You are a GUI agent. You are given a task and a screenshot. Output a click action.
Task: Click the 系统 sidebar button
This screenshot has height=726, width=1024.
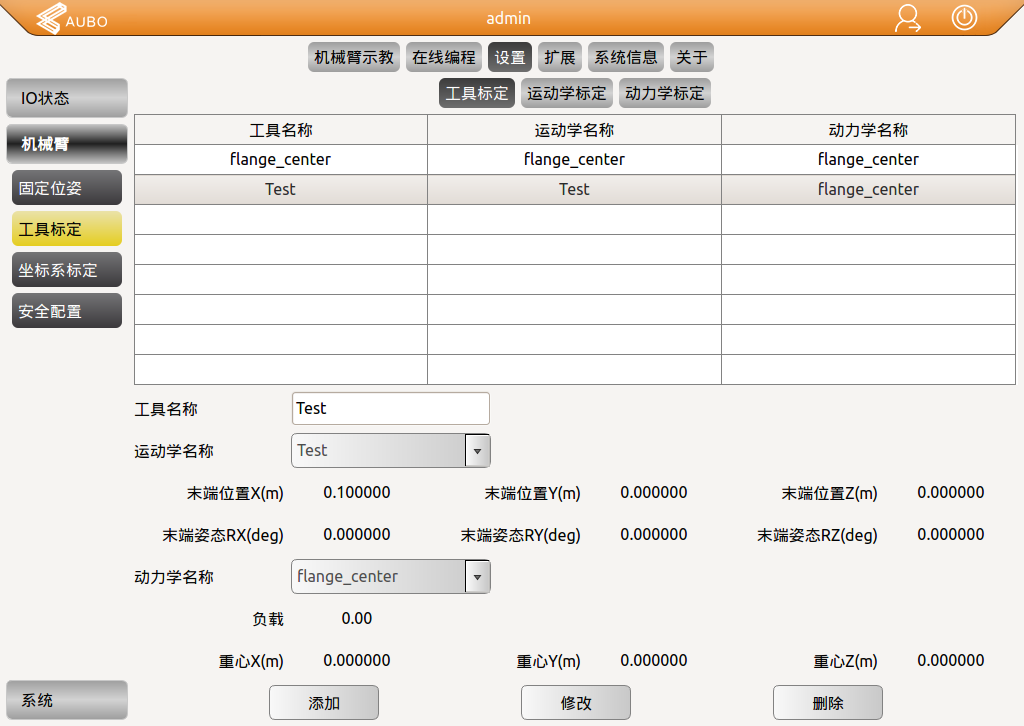(67, 700)
